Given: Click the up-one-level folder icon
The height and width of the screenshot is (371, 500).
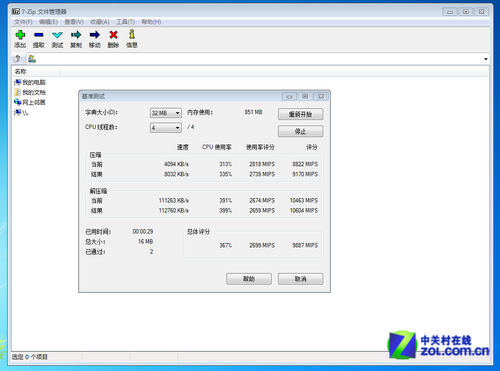Looking at the screenshot, I should point(17,59).
